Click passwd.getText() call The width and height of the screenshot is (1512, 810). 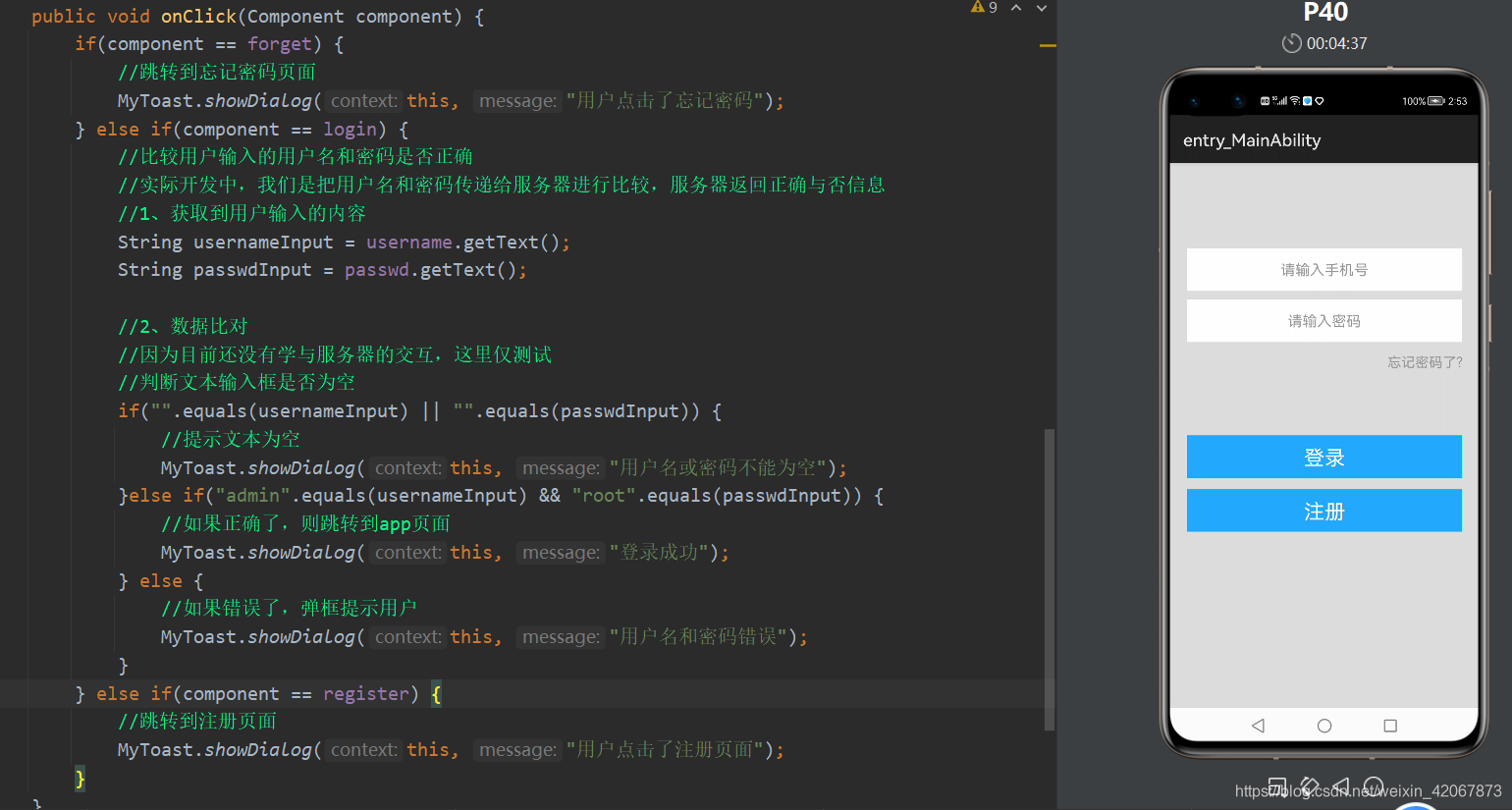430,270
